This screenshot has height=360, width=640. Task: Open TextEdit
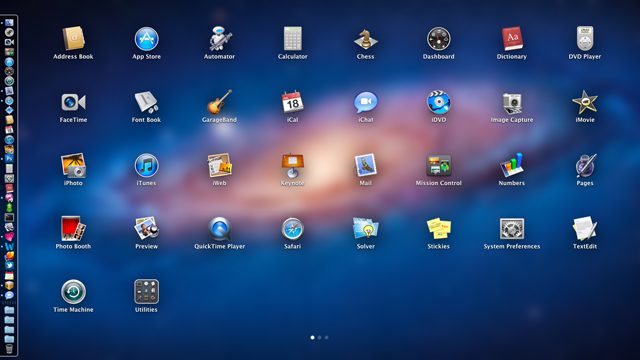point(585,229)
